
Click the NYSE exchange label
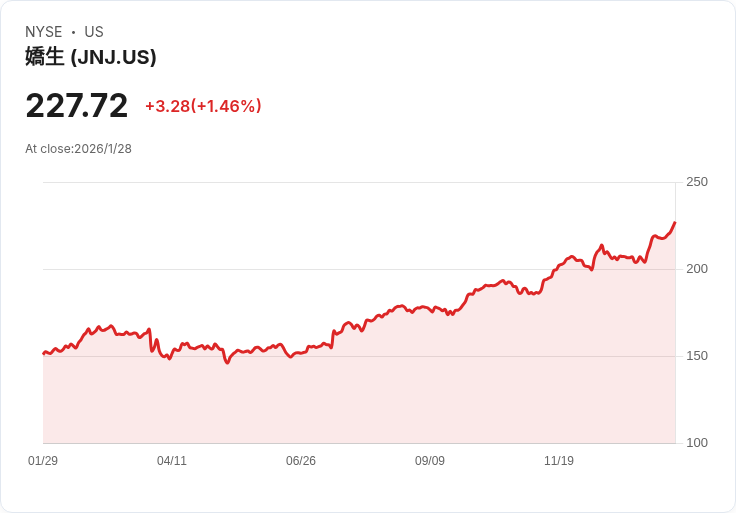(x=44, y=32)
